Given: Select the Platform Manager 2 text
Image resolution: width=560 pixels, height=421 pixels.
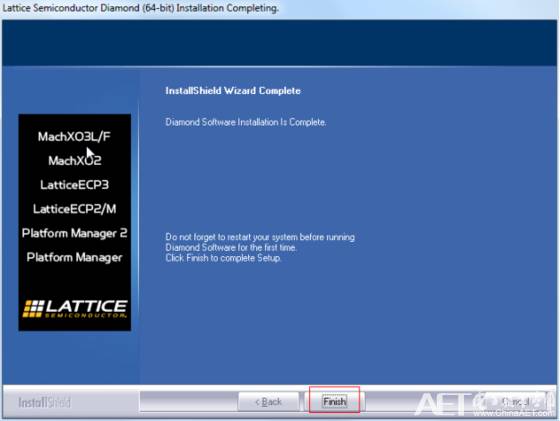Looking at the screenshot, I should coord(75,233).
